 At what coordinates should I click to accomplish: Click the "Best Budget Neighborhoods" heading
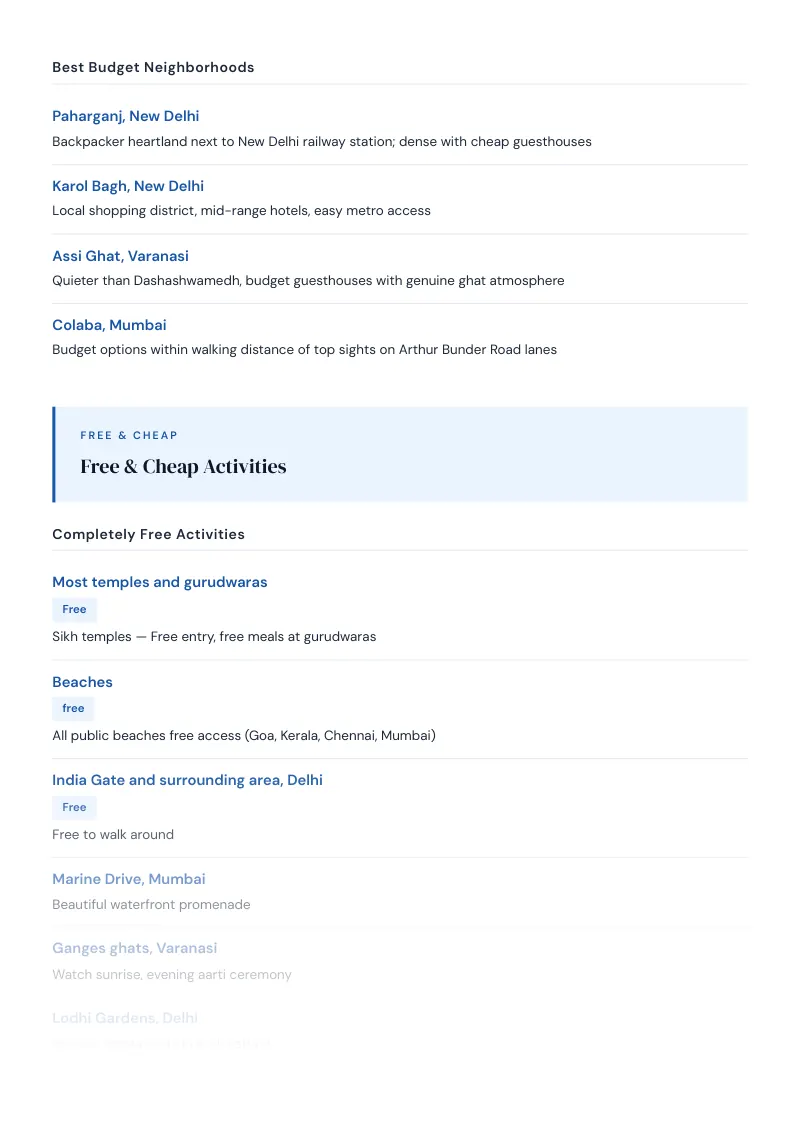[x=153, y=67]
